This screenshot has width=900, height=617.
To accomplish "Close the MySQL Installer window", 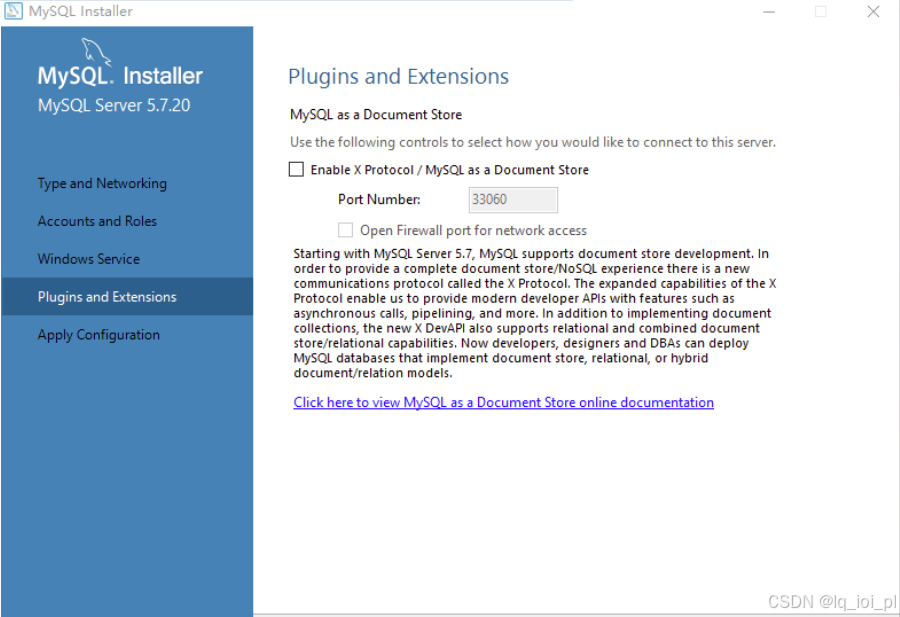I will point(873,11).
